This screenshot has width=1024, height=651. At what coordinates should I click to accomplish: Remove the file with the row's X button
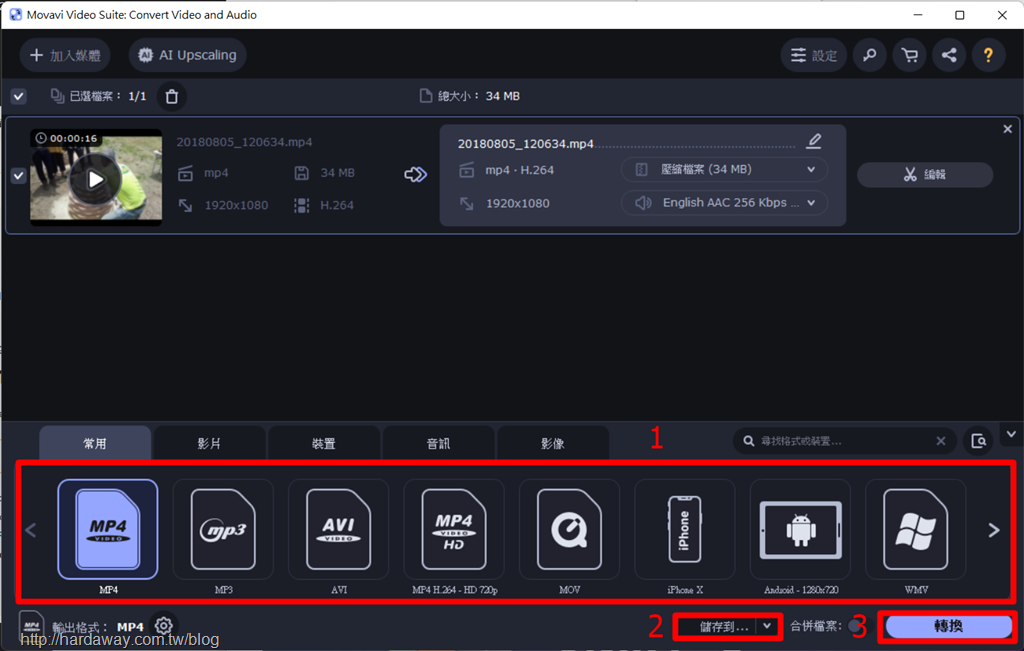[x=1008, y=129]
